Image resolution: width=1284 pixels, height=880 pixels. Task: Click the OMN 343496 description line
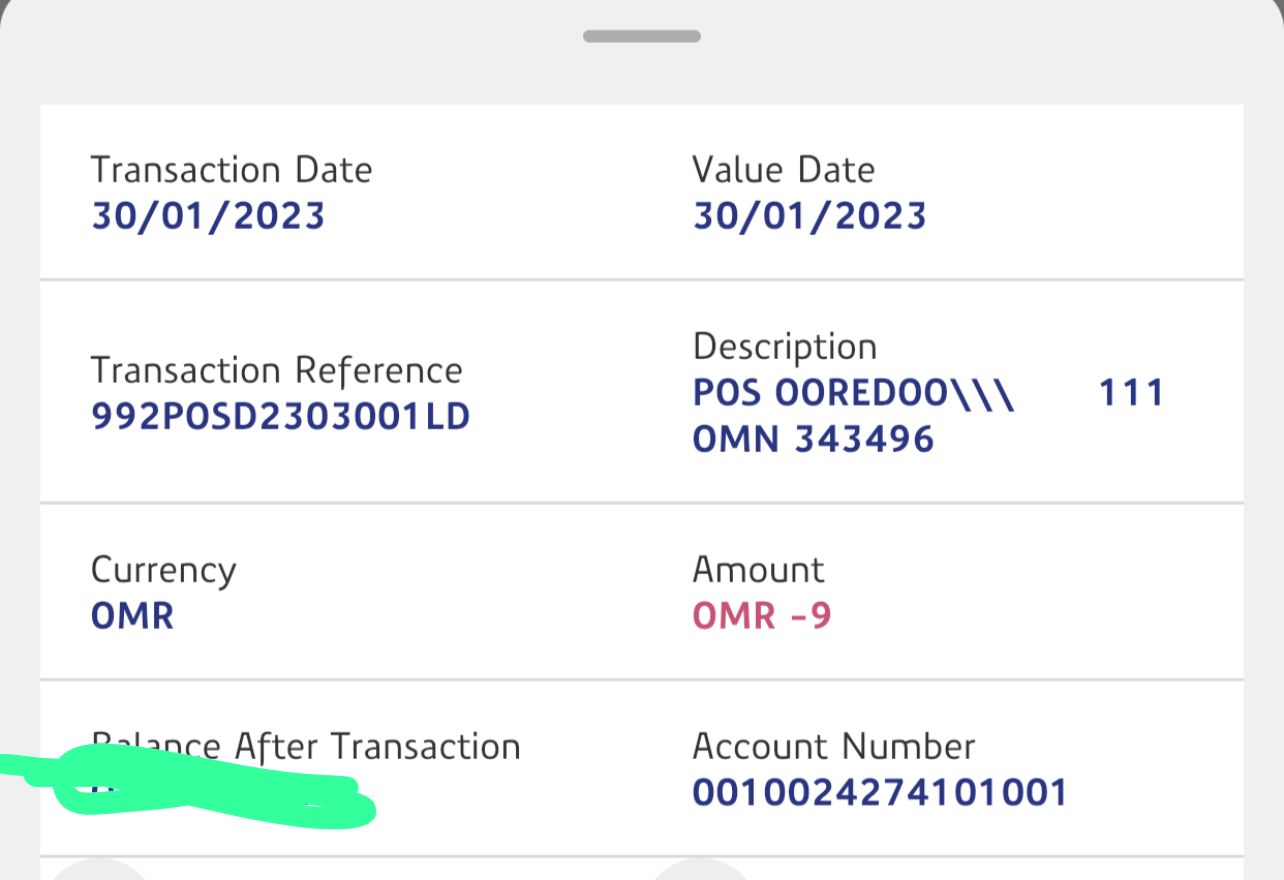[812, 440]
